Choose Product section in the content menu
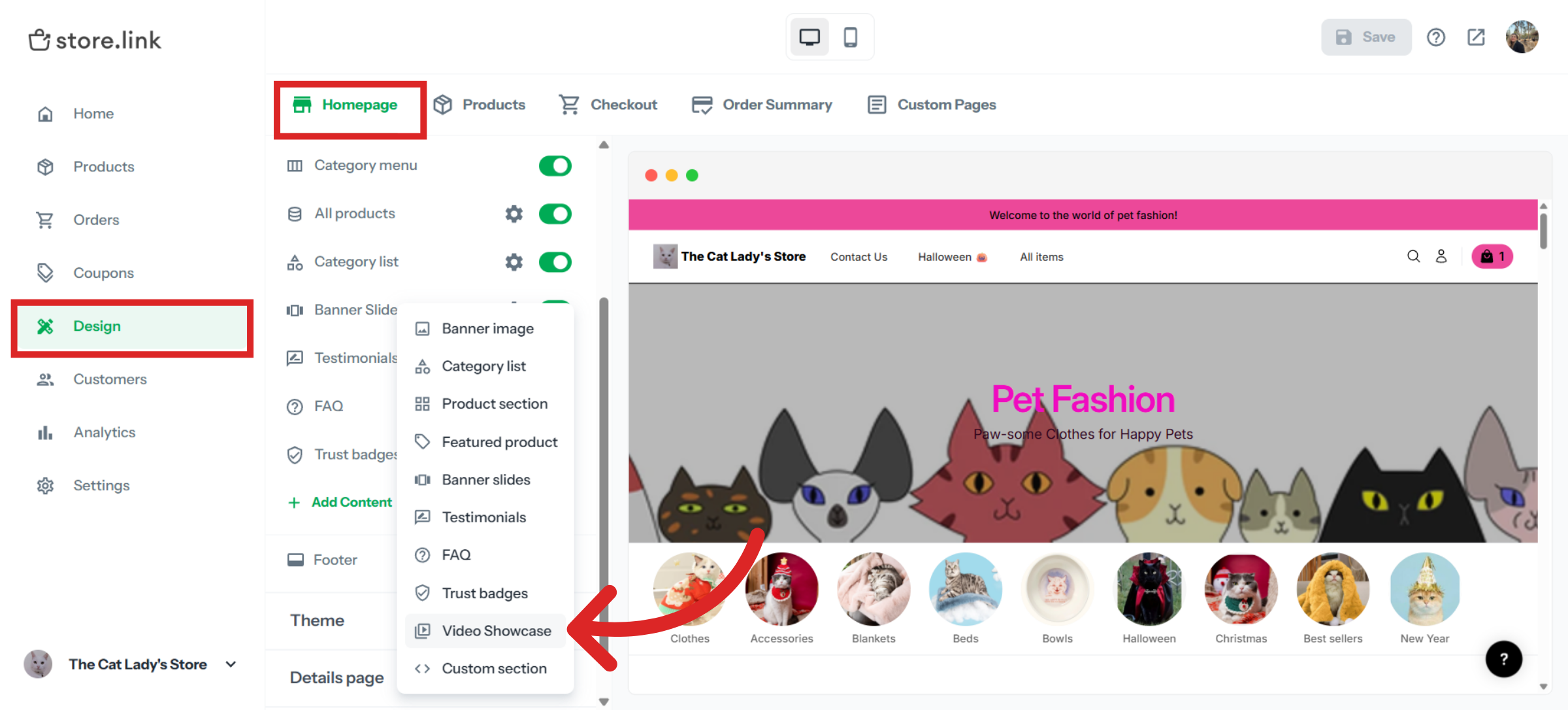 [485, 404]
